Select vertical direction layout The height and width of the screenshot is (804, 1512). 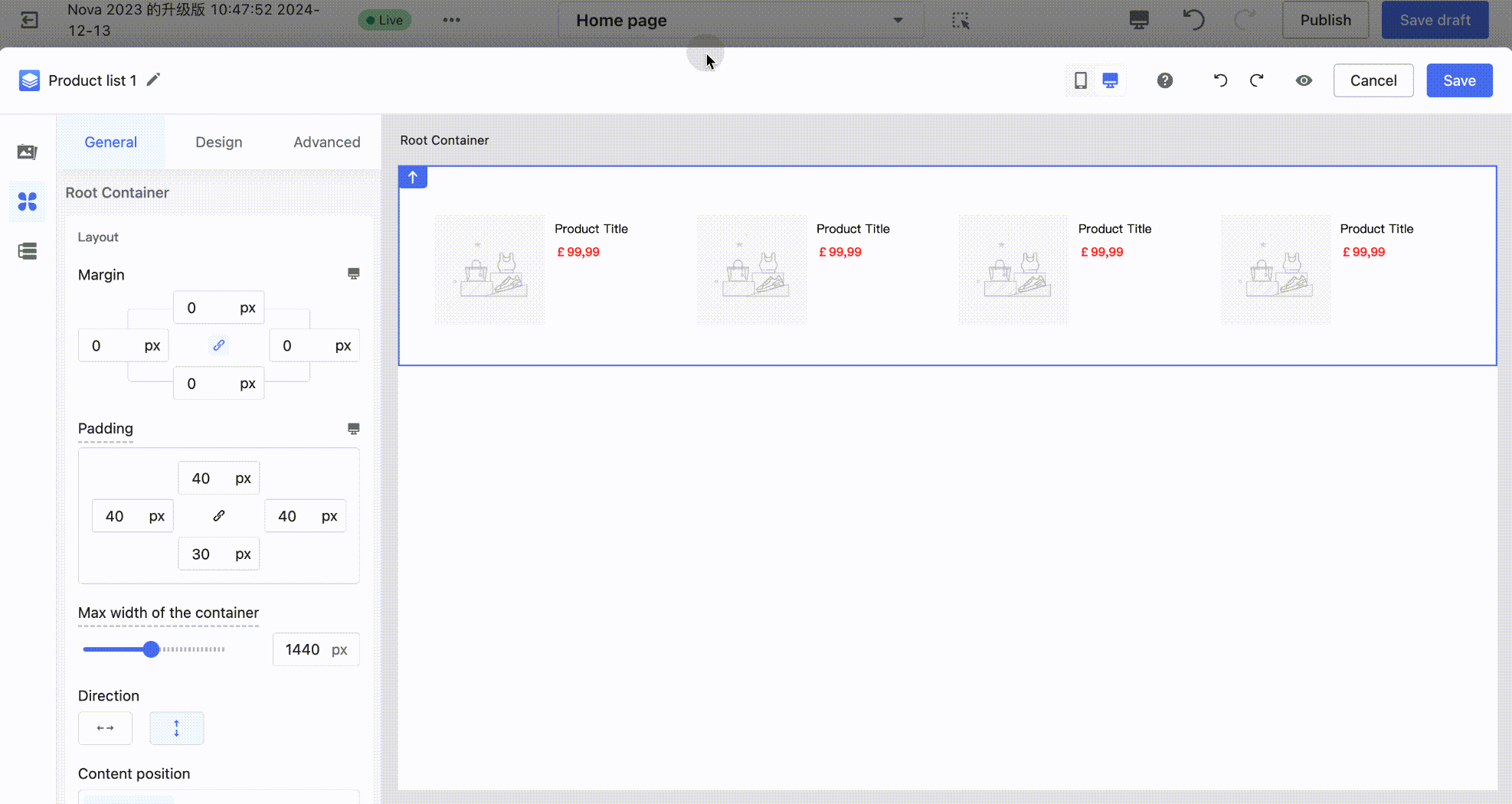(176, 728)
